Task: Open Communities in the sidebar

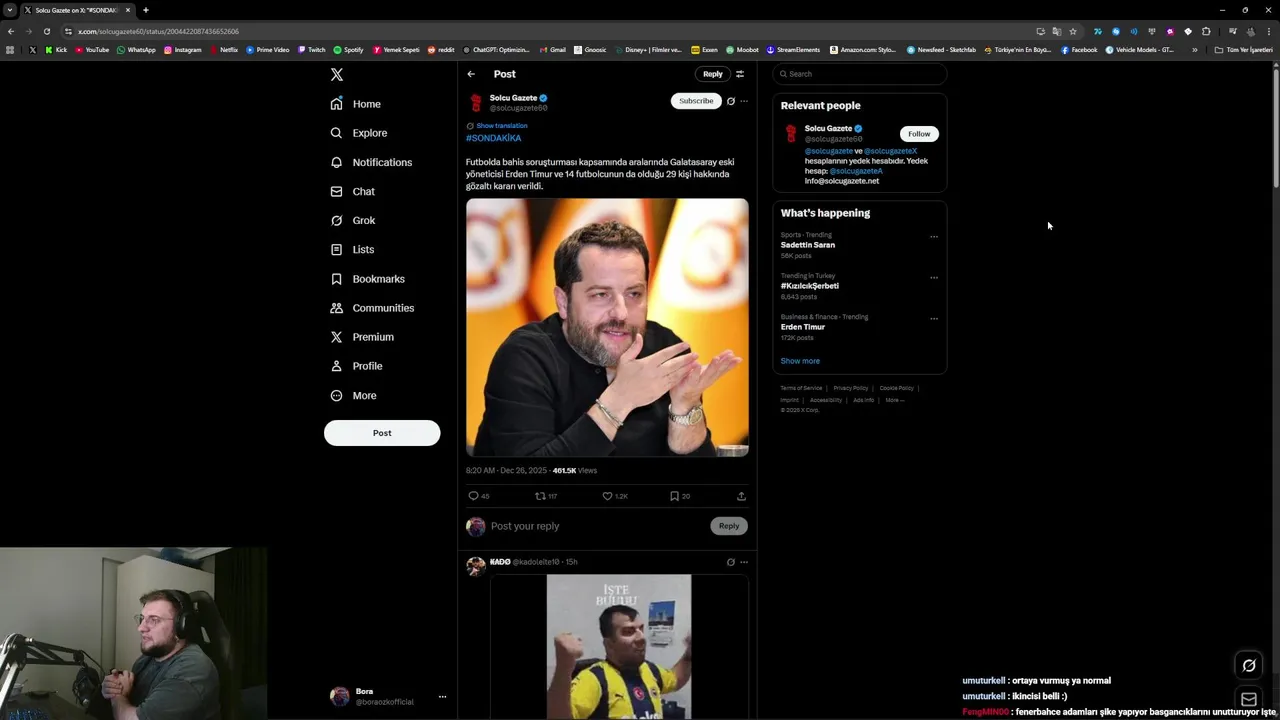Action: (372, 308)
